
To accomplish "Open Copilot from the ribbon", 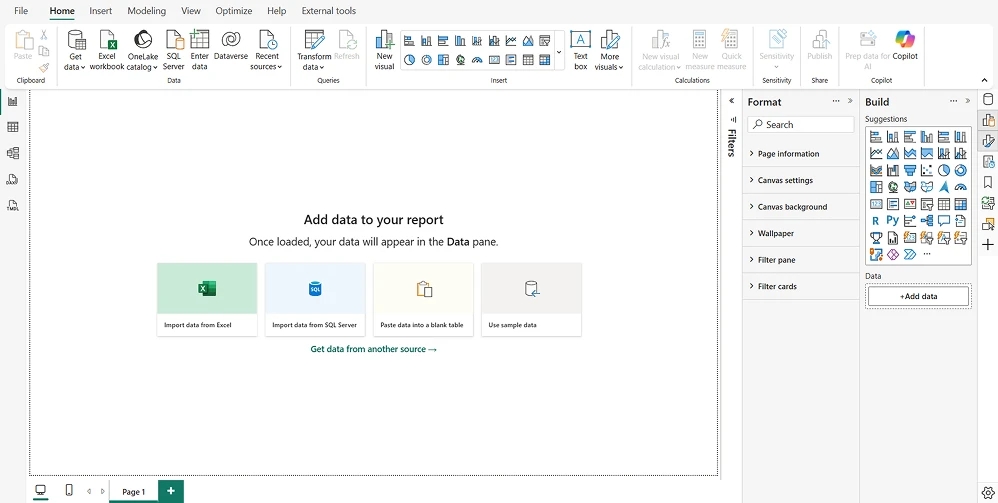I will point(905,45).
